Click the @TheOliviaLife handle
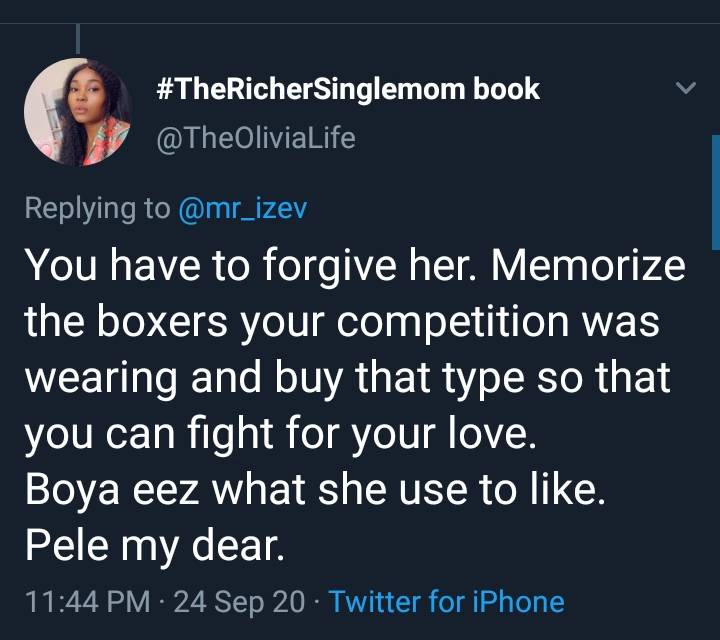 (x=257, y=138)
